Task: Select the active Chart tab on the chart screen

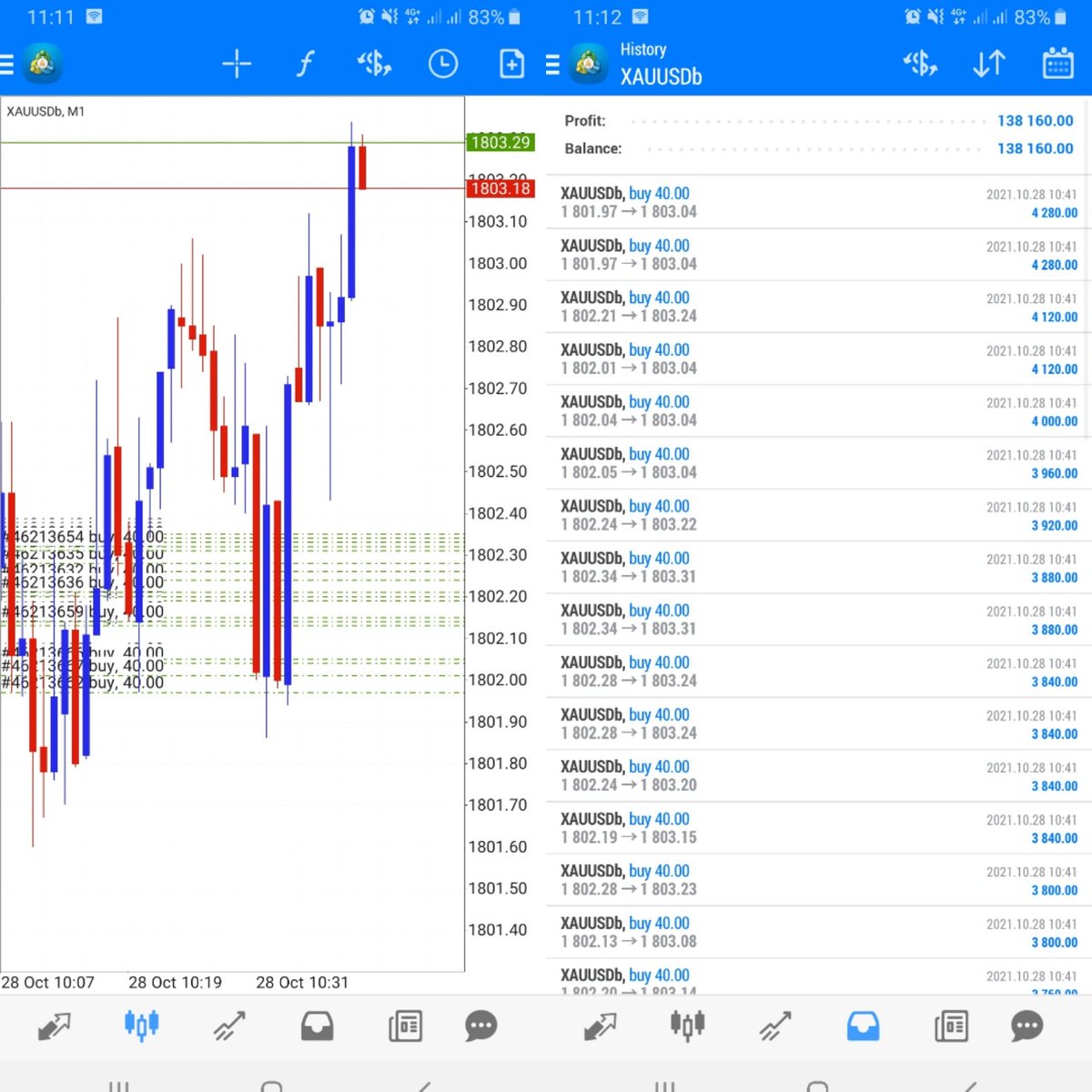Action: click(x=141, y=1026)
